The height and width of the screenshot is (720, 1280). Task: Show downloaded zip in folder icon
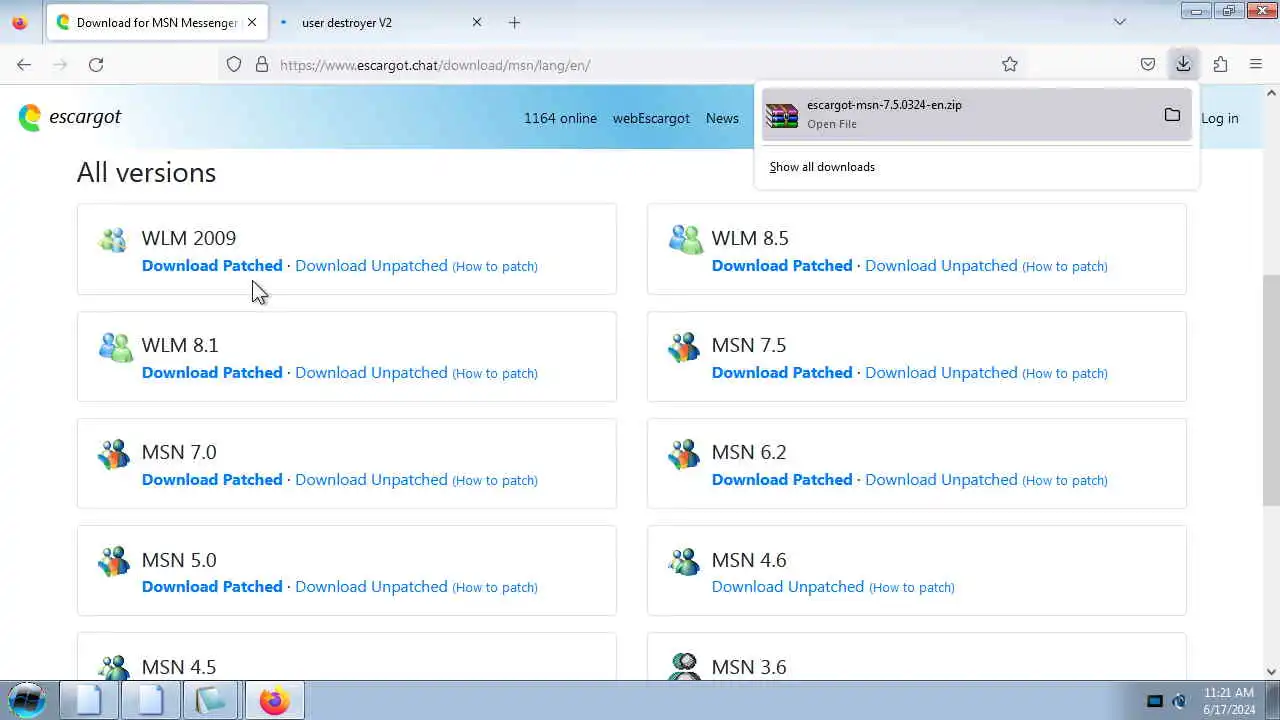point(1172,115)
